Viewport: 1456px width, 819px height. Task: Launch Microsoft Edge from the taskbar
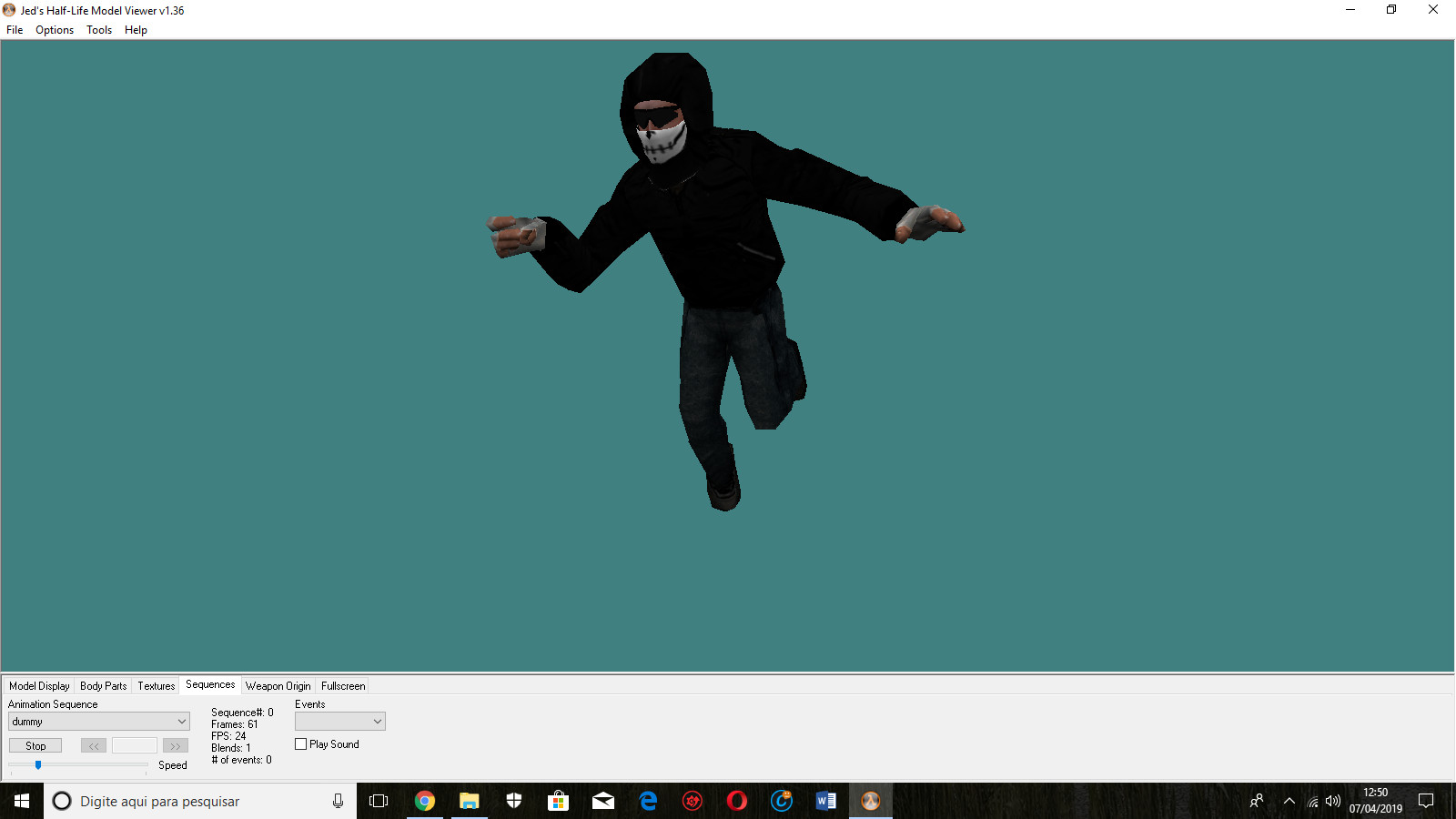(x=647, y=801)
